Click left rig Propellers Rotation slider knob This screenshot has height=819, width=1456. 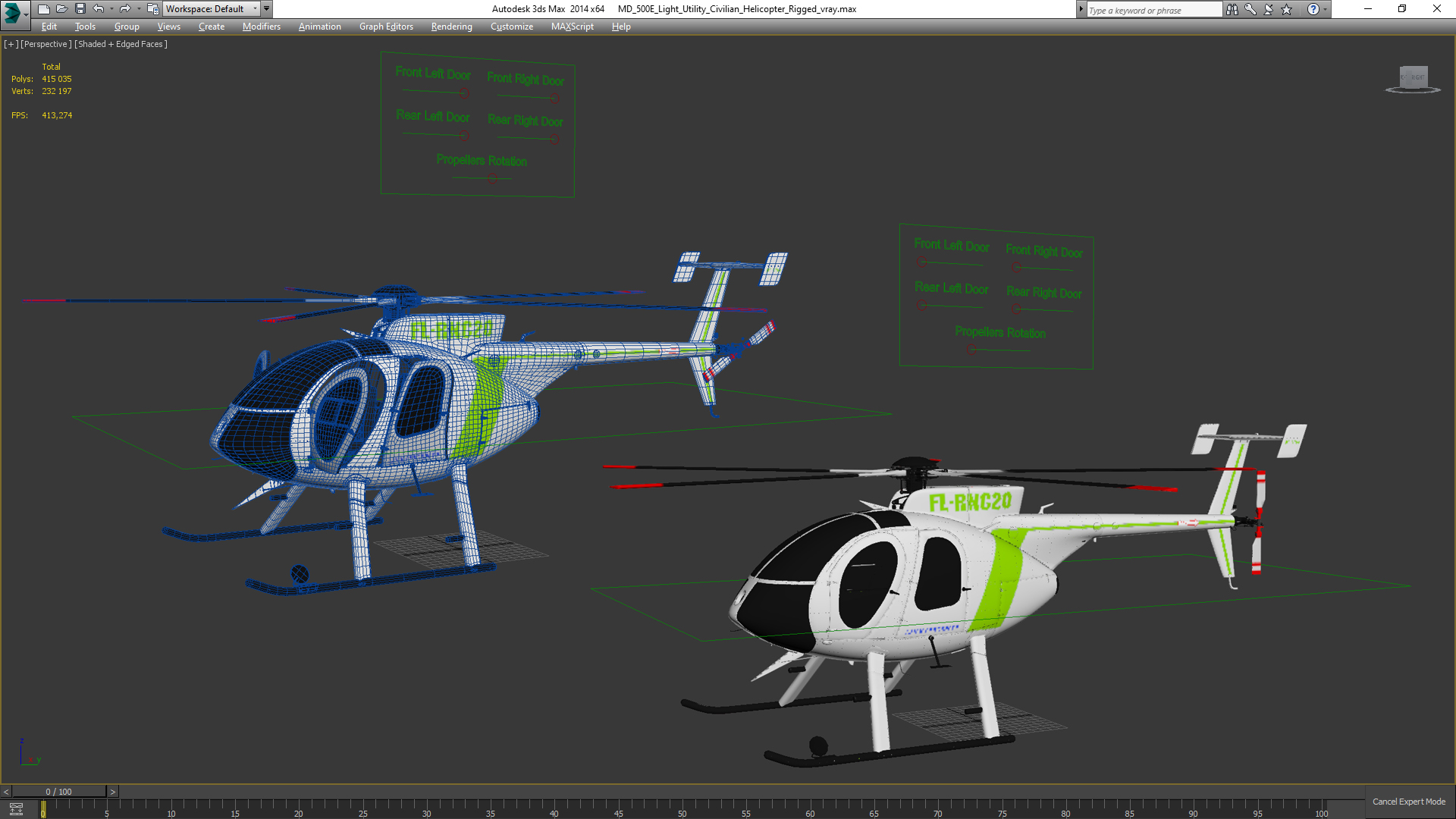pos(493,179)
